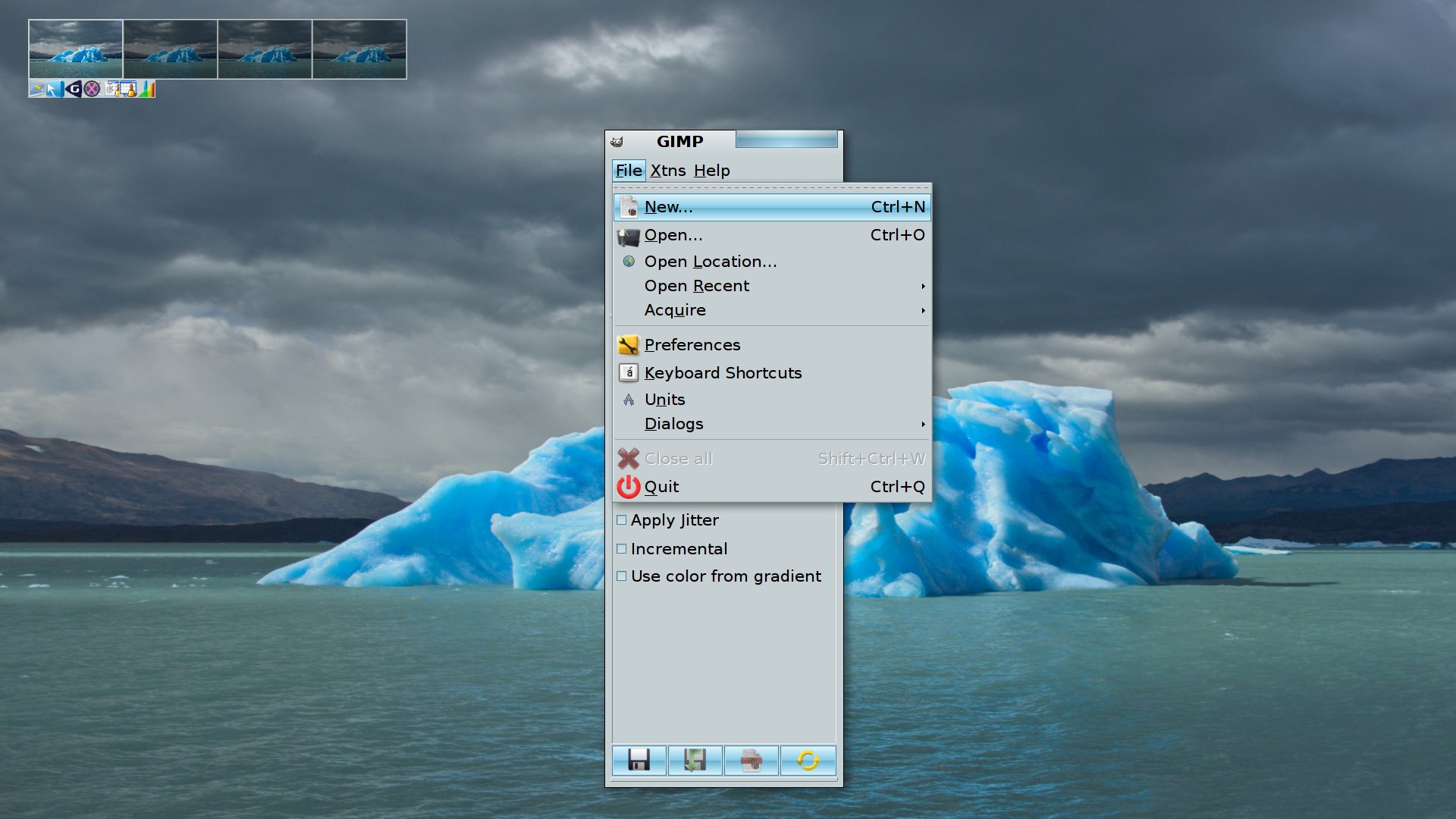Select Units in the File menu
The image size is (1456, 819).
(x=772, y=400)
